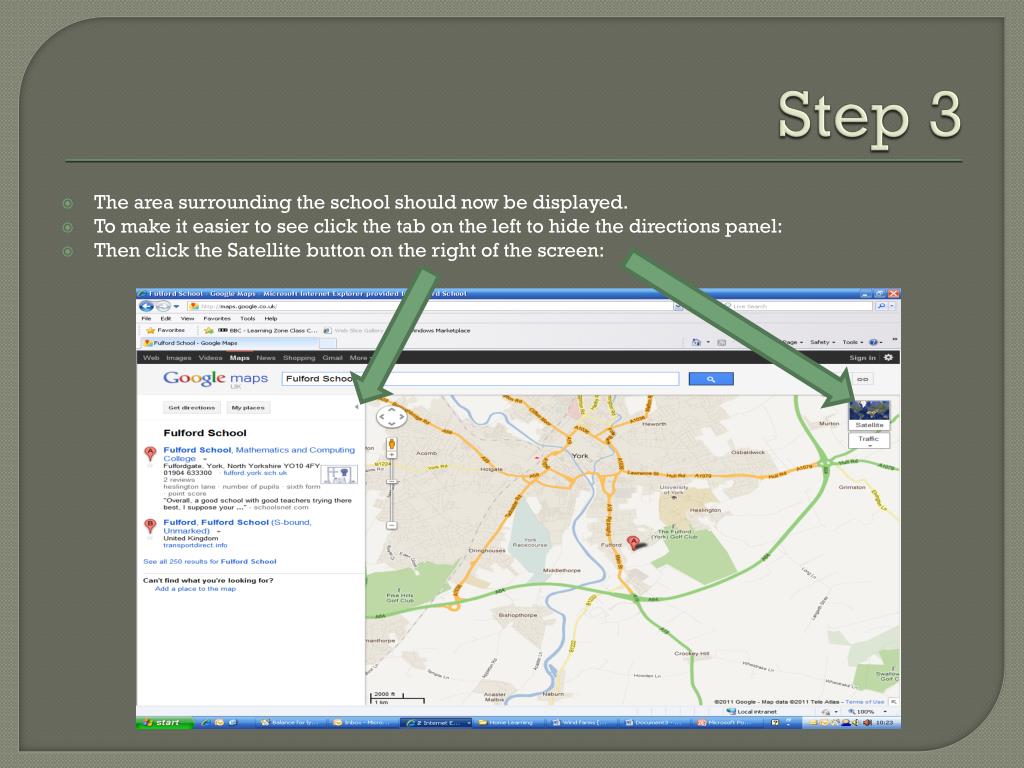This screenshot has width=1024, height=768.
Task: Click the browser Back arrow button
Action: click(x=147, y=306)
